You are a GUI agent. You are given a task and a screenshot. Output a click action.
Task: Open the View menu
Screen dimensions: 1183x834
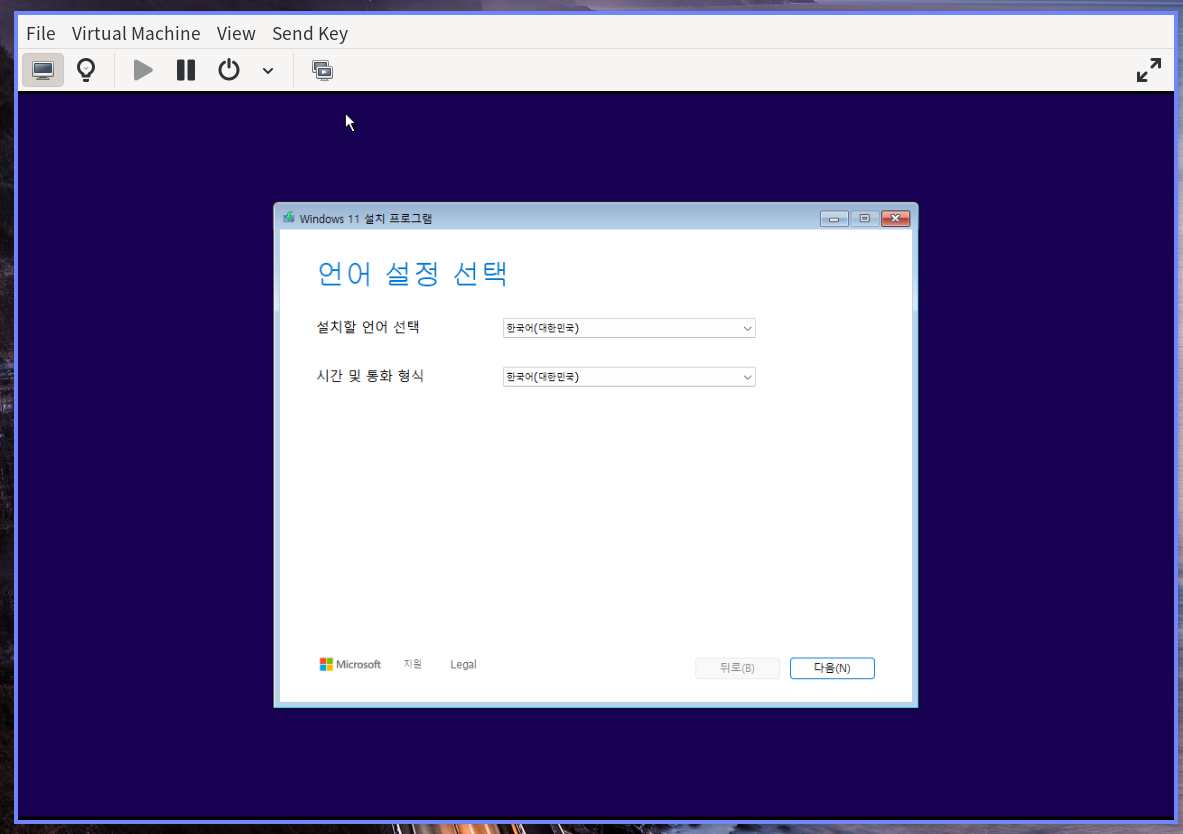click(x=236, y=33)
